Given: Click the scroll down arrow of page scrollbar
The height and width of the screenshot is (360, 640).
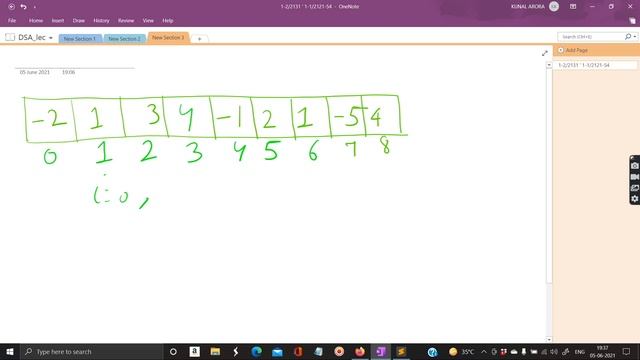Looking at the screenshot, I should tap(549, 339).
